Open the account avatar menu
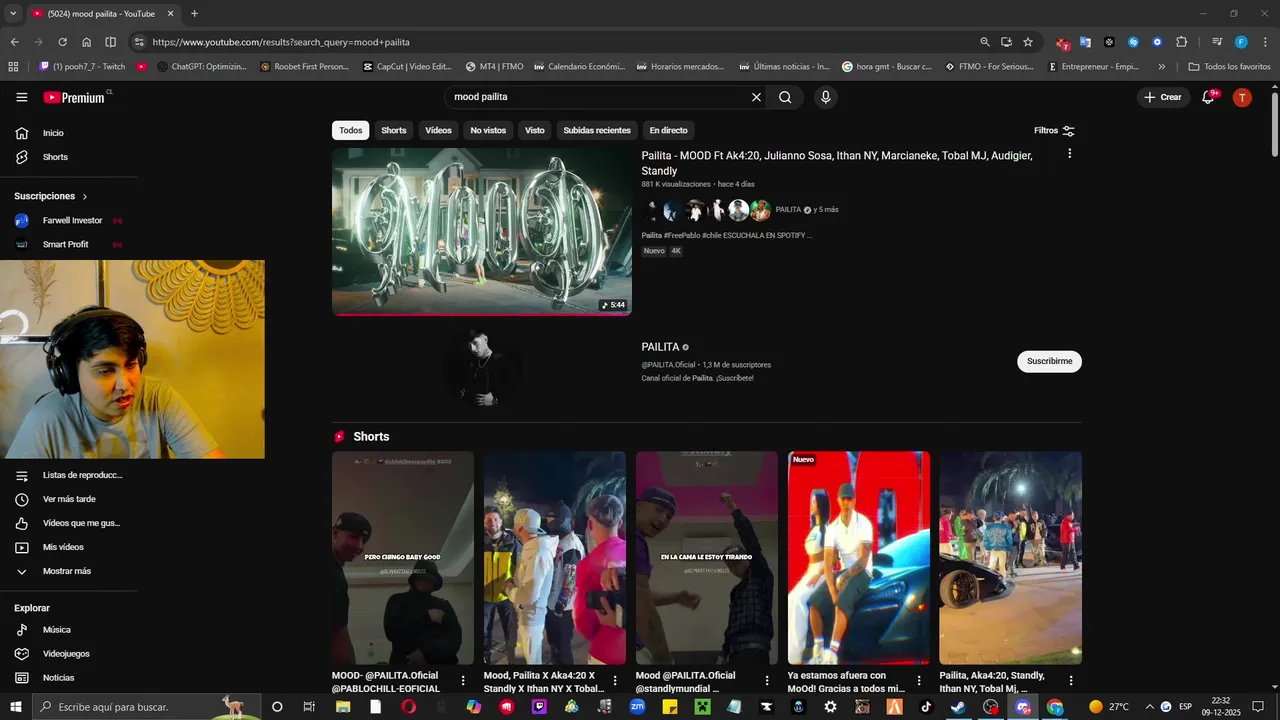Viewport: 1280px width, 720px height. [x=1242, y=97]
